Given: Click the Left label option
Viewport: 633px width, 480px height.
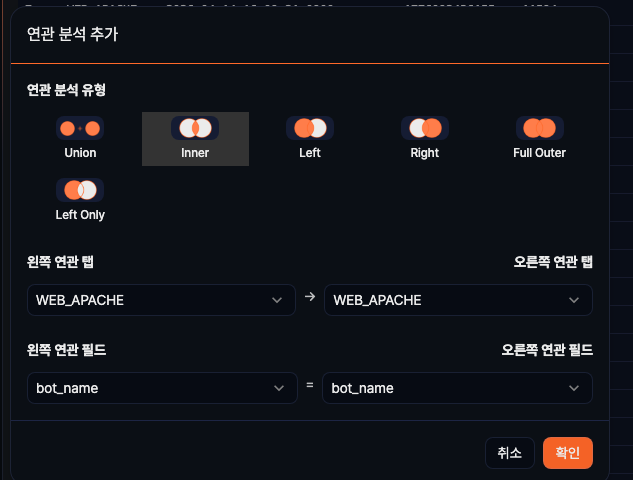Looking at the screenshot, I should (310, 153).
